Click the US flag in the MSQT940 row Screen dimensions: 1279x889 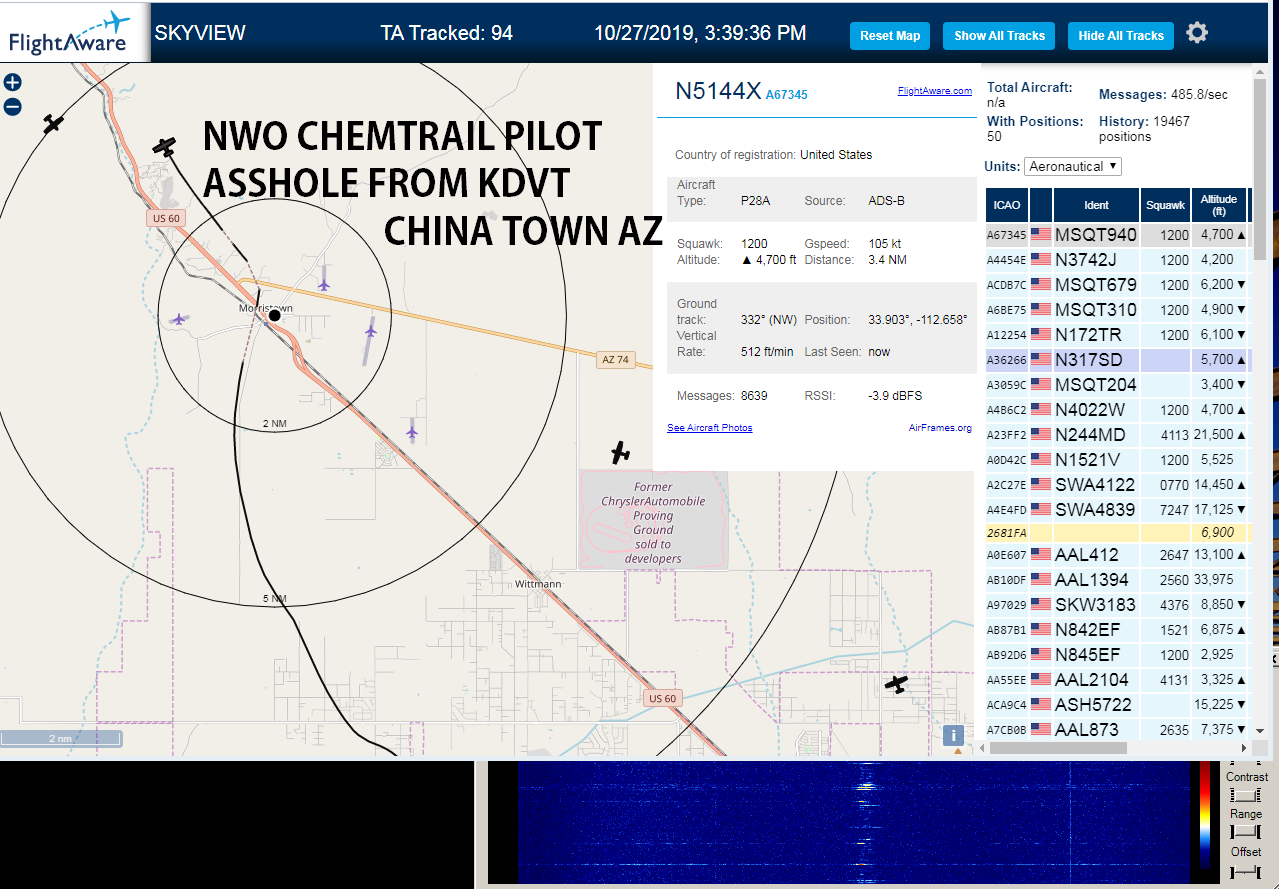tap(1041, 234)
